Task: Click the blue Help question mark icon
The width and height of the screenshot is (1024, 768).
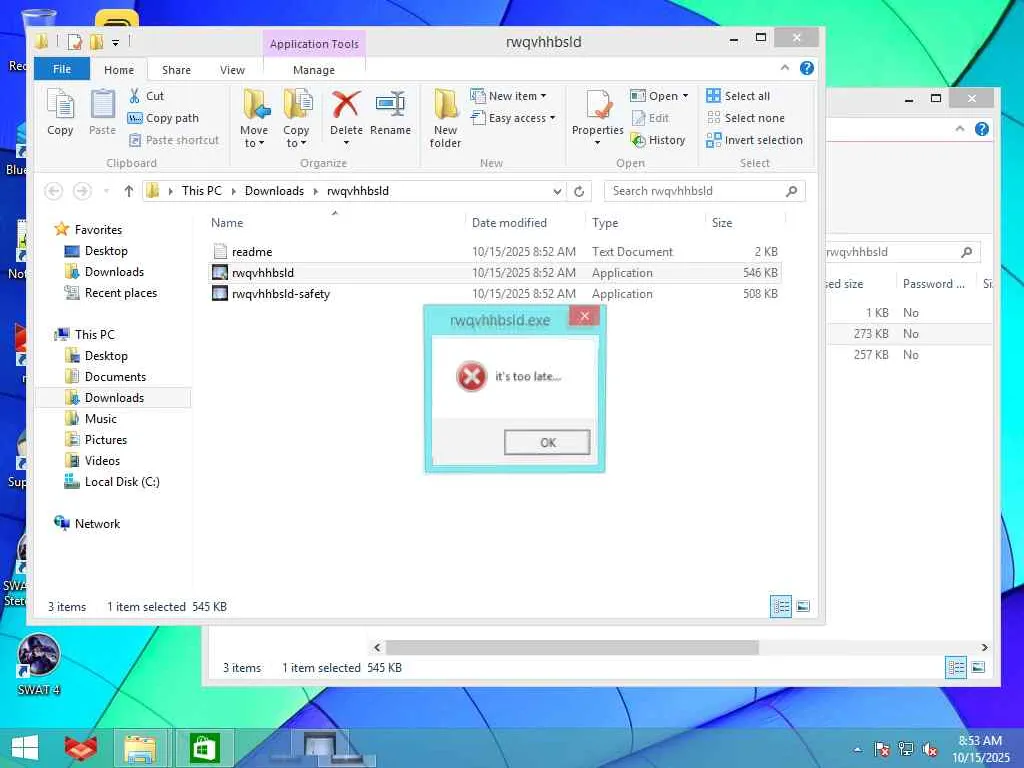Action: click(x=807, y=68)
